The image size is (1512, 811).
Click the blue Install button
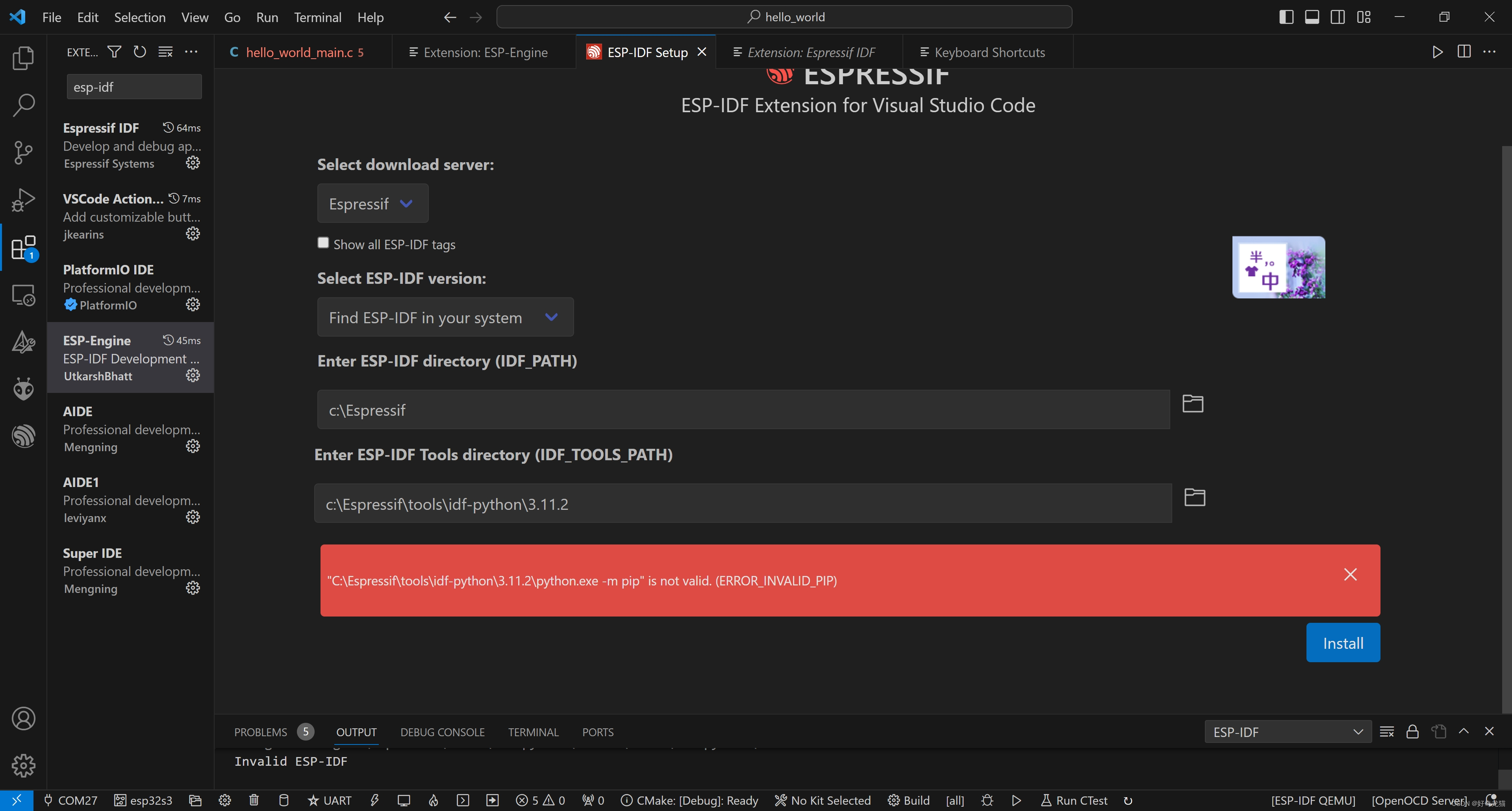click(x=1343, y=643)
